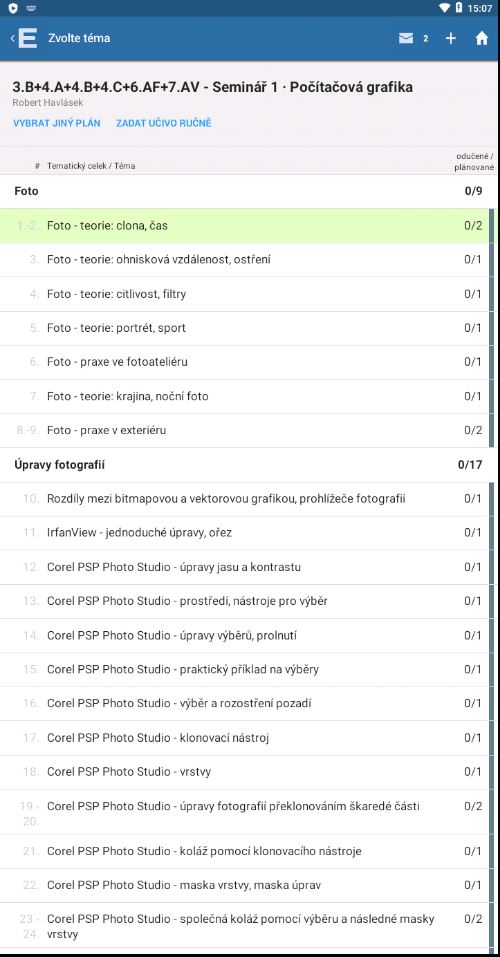Select Rozdíly mezi bitmapovou a vektorovou grafikou
The image size is (500, 957).
tap(247, 499)
